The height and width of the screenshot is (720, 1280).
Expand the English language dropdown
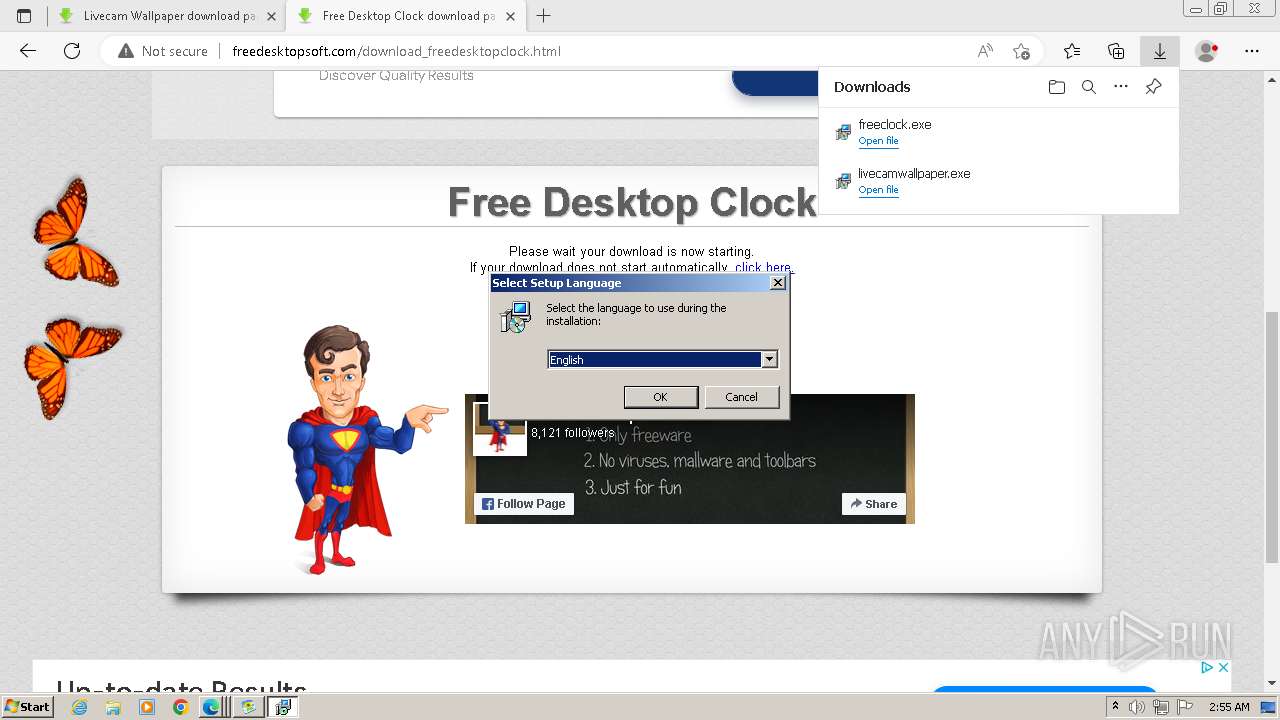[x=769, y=360]
